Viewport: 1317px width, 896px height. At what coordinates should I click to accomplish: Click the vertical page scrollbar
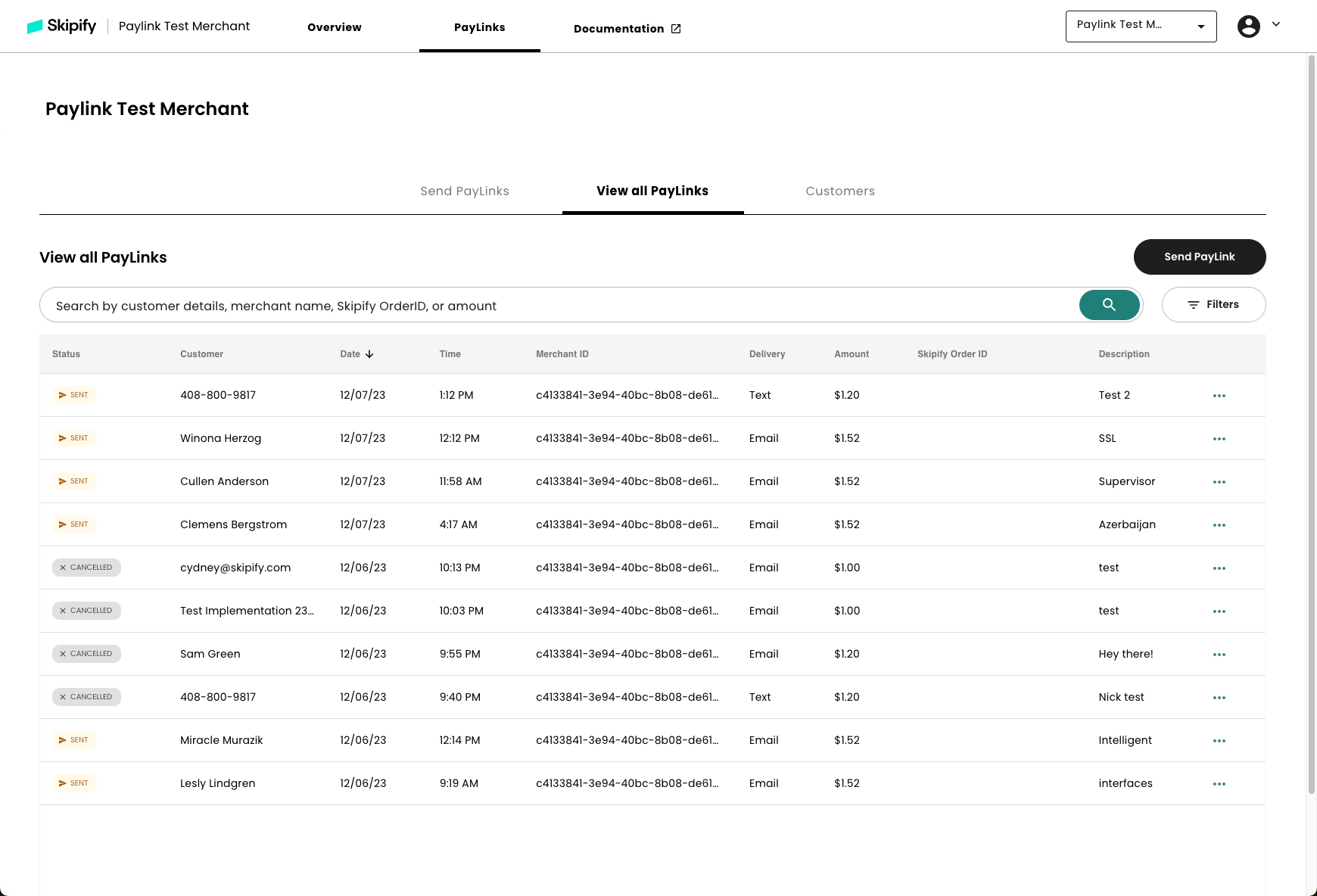coord(1312,424)
